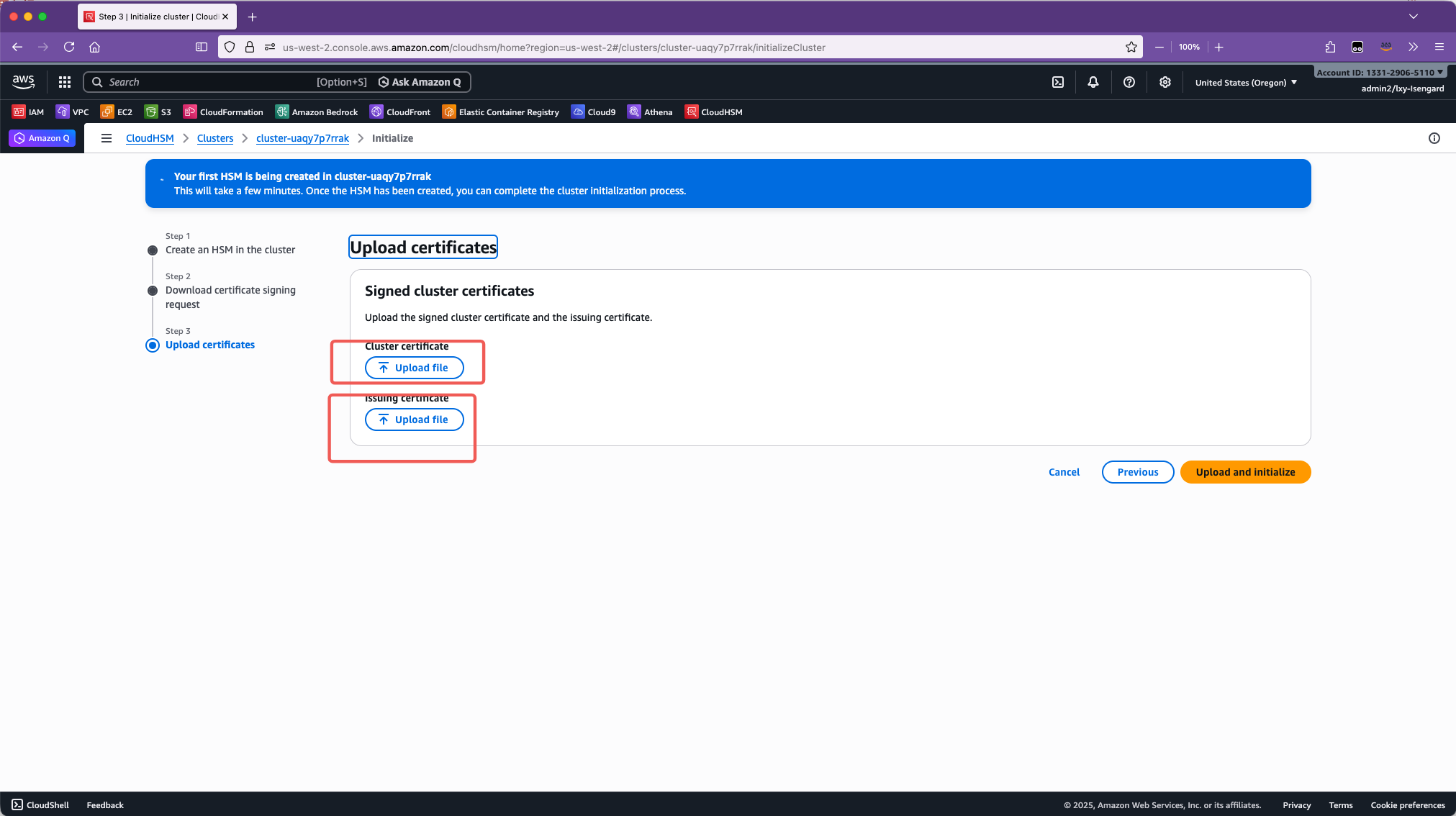
Task: Upload file for Issuing certificate
Action: pos(414,420)
